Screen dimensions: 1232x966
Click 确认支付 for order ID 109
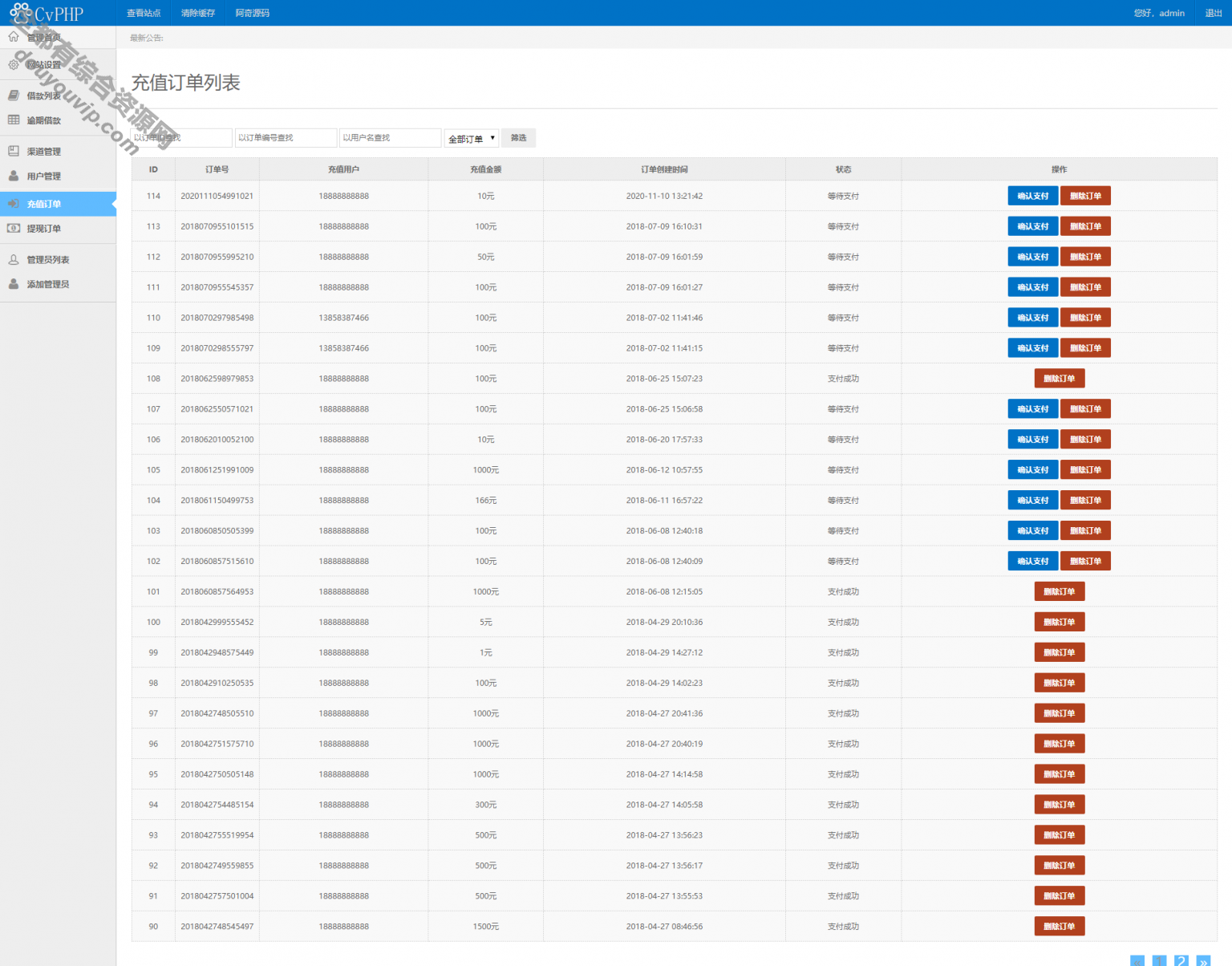pyautogui.click(x=1033, y=348)
